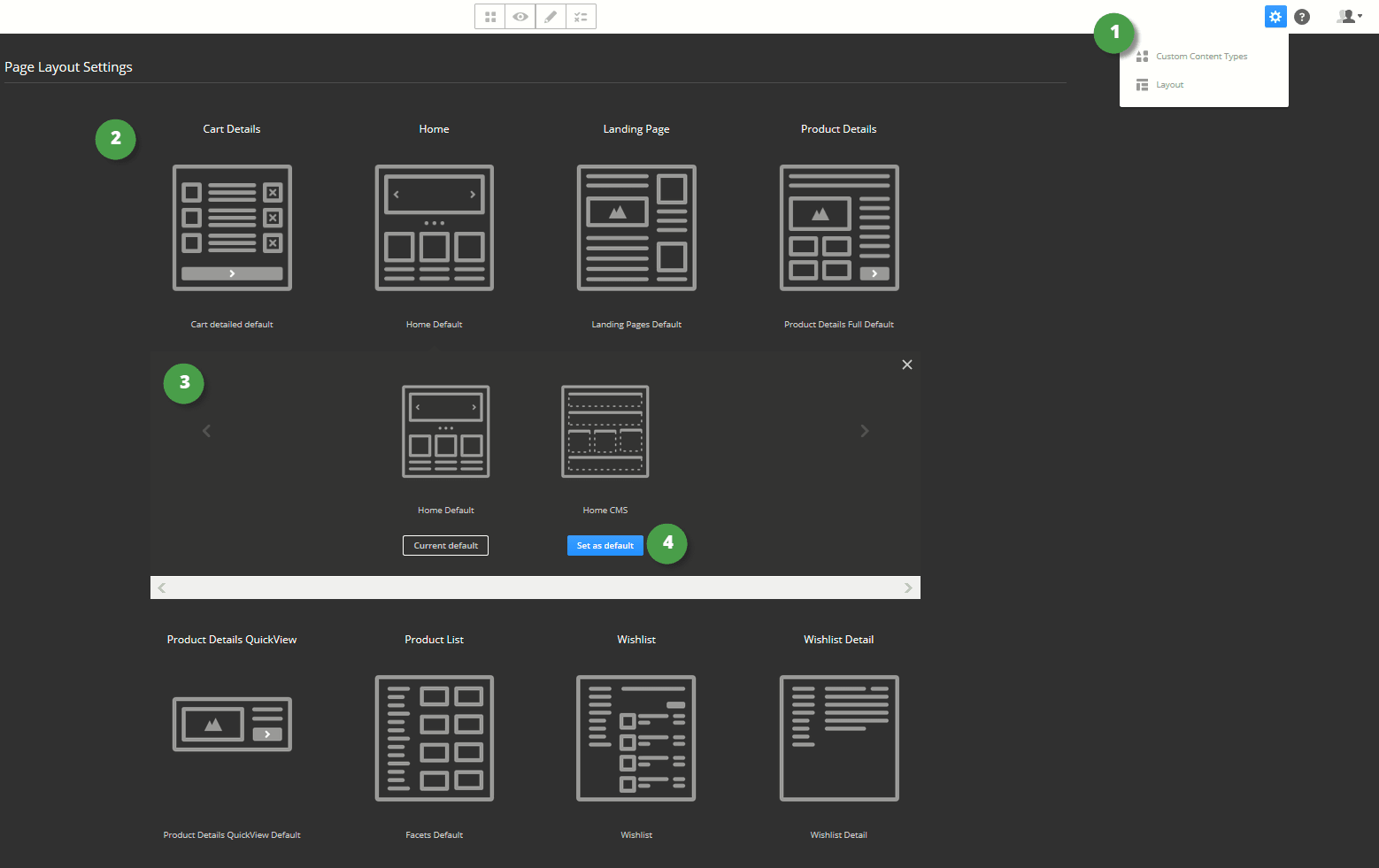Close the expanded Home layout panel
Screen dimensions: 1379x868
(907, 365)
